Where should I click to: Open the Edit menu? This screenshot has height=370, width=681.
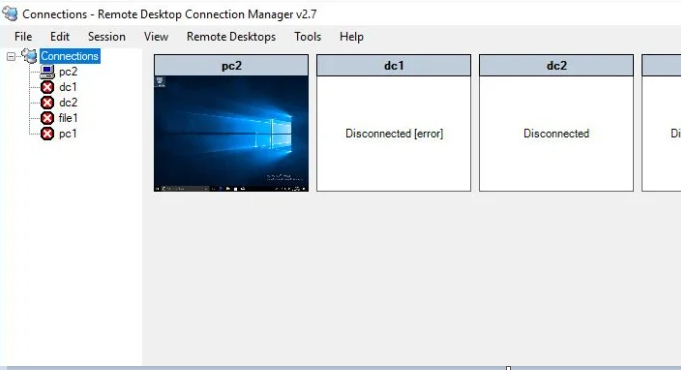(x=60, y=36)
